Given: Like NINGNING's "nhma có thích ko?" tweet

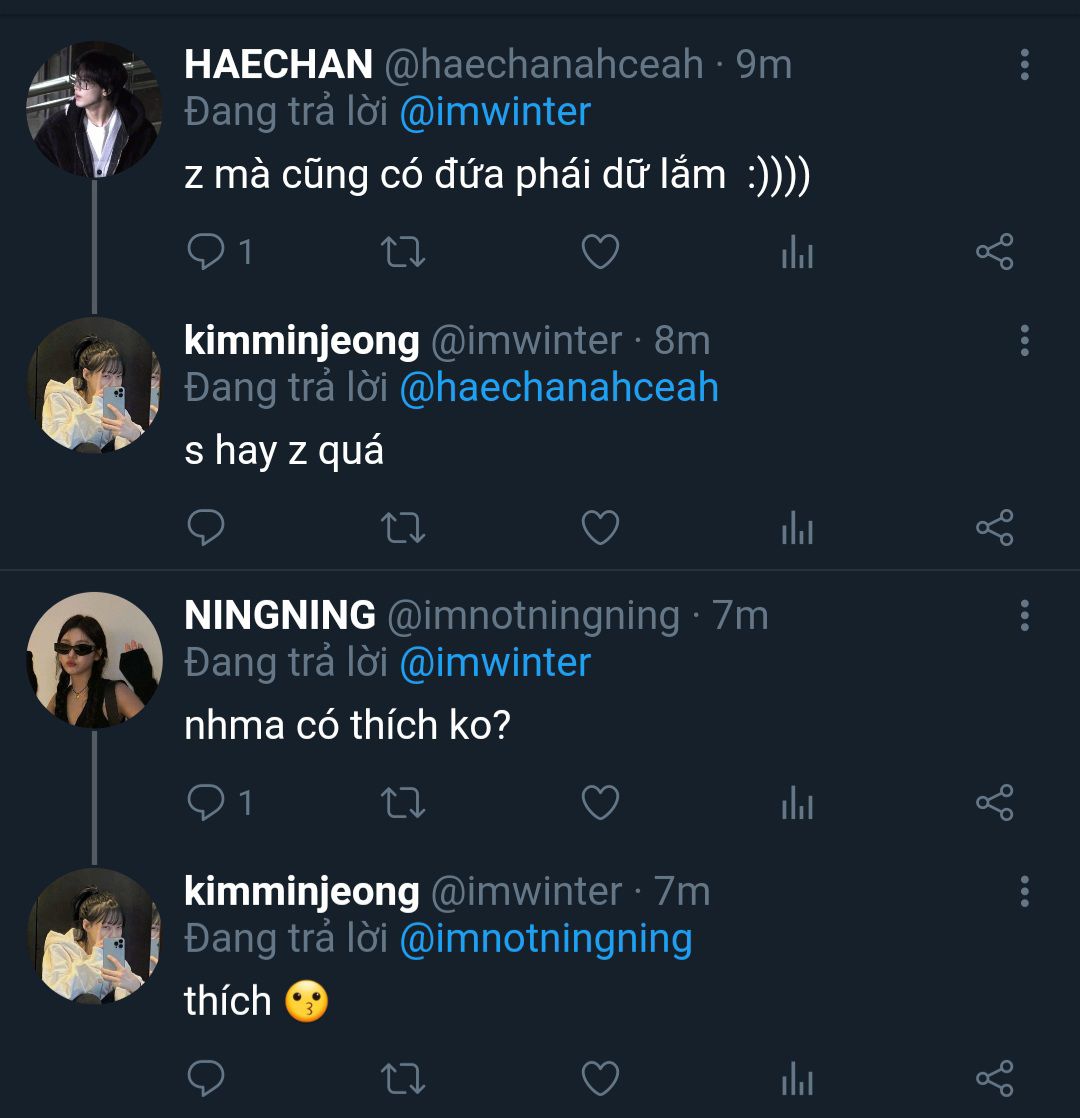Looking at the screenshot, I should [x=600, y=802].
